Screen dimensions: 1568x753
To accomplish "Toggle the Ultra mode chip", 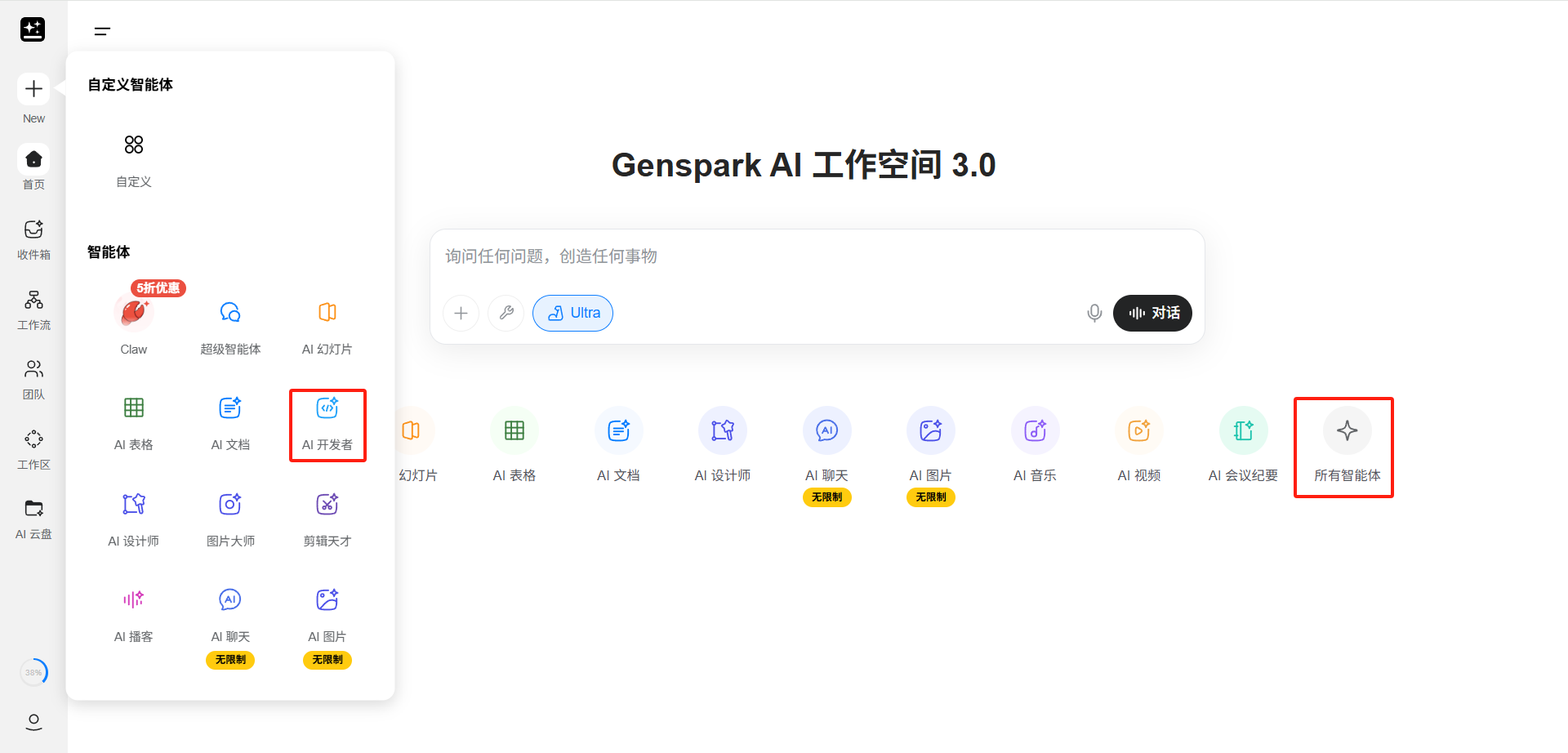I will [x=572, y=313].
